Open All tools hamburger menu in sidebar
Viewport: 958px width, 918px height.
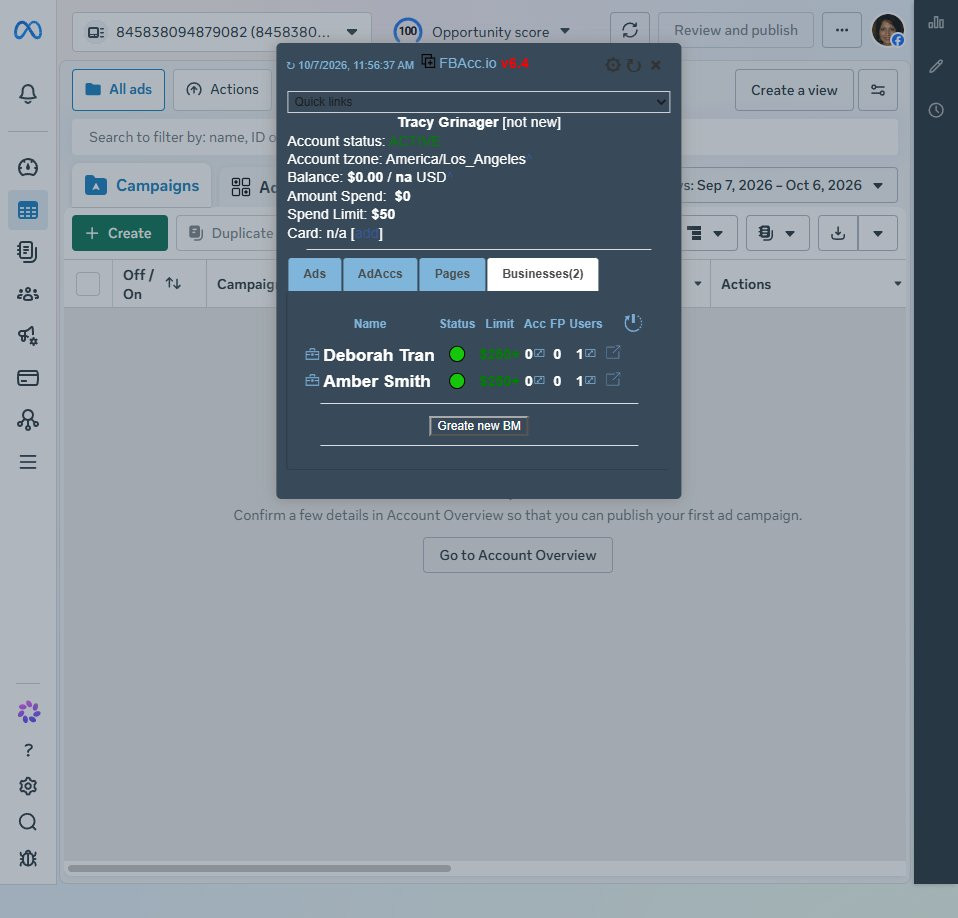(x=27, y=462)
